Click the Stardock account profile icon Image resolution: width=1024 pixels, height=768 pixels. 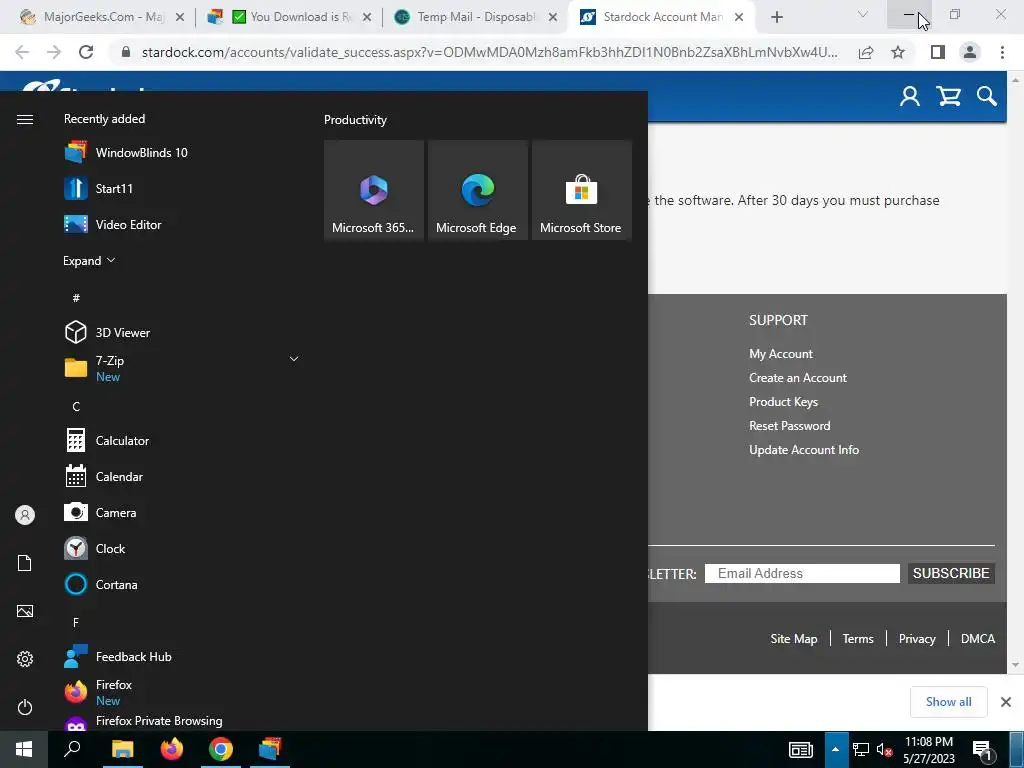910,97
